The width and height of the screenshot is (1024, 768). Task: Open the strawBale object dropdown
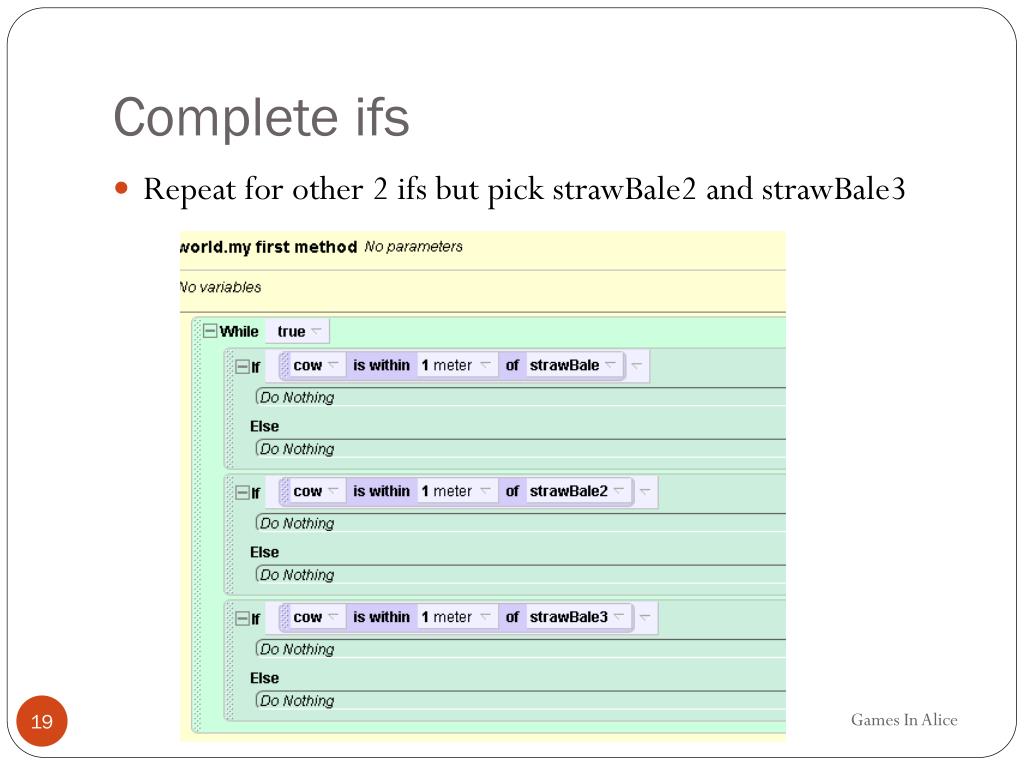click(x=611, y=364)
